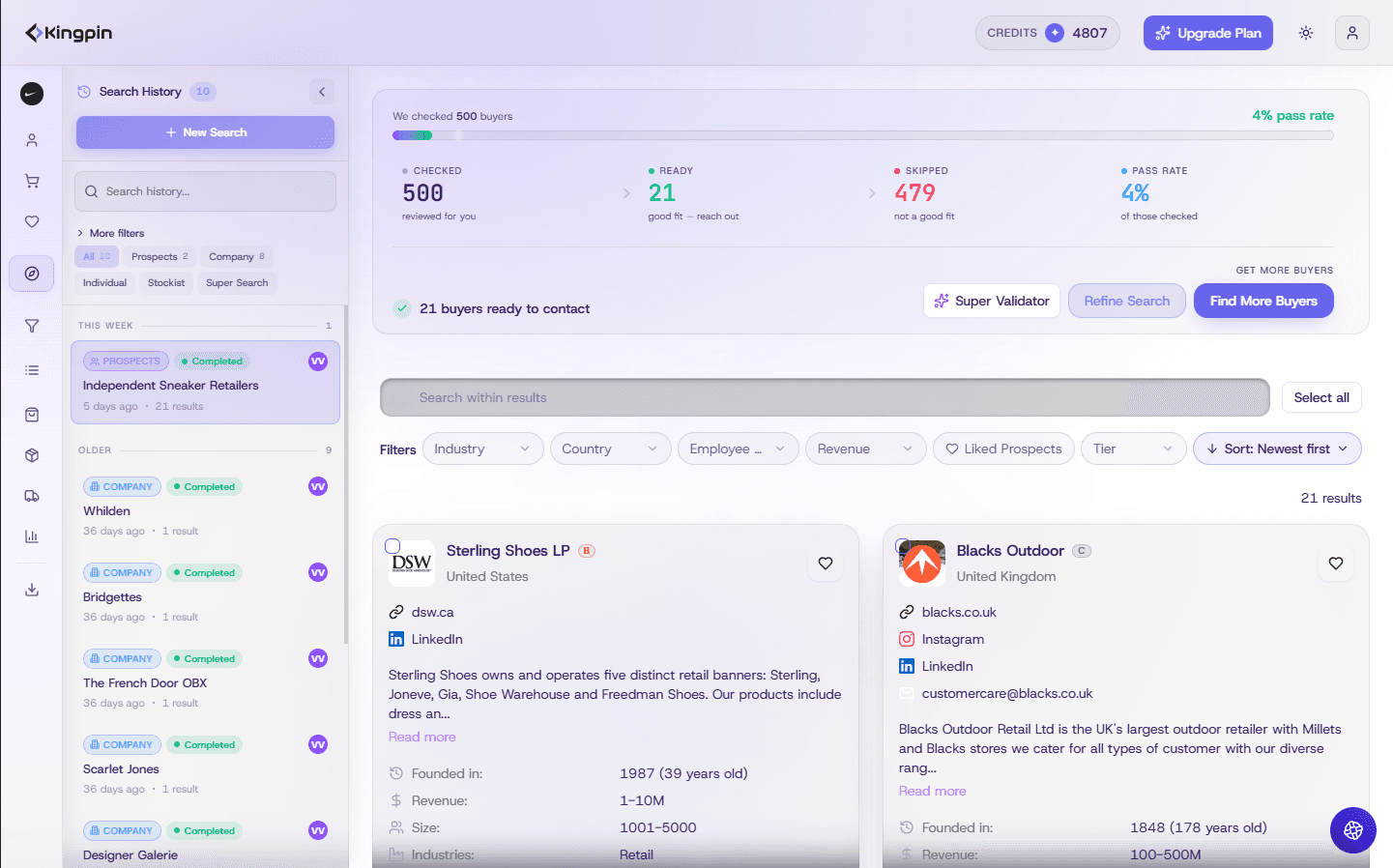Open the Revenue filter dropdown
This screenshot has height=868, width=1393.
coord(866,448)
